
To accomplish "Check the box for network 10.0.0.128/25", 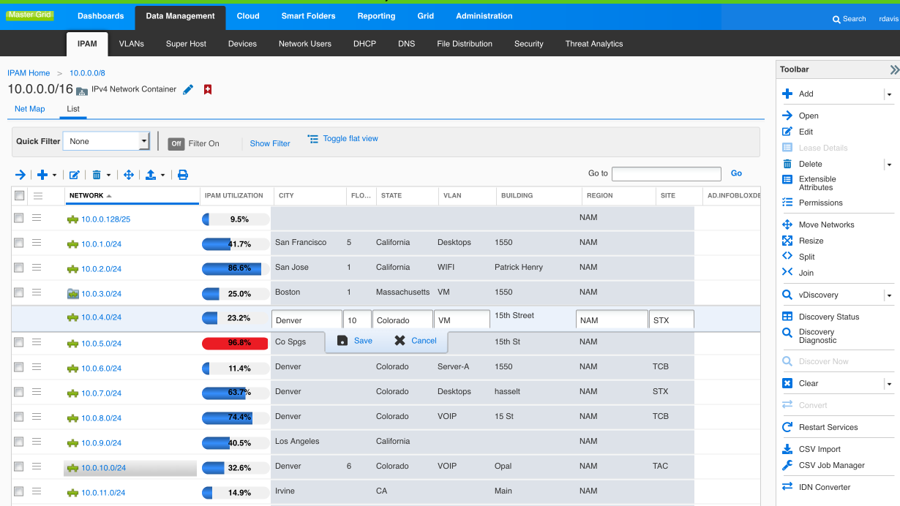I will [19, 218].
